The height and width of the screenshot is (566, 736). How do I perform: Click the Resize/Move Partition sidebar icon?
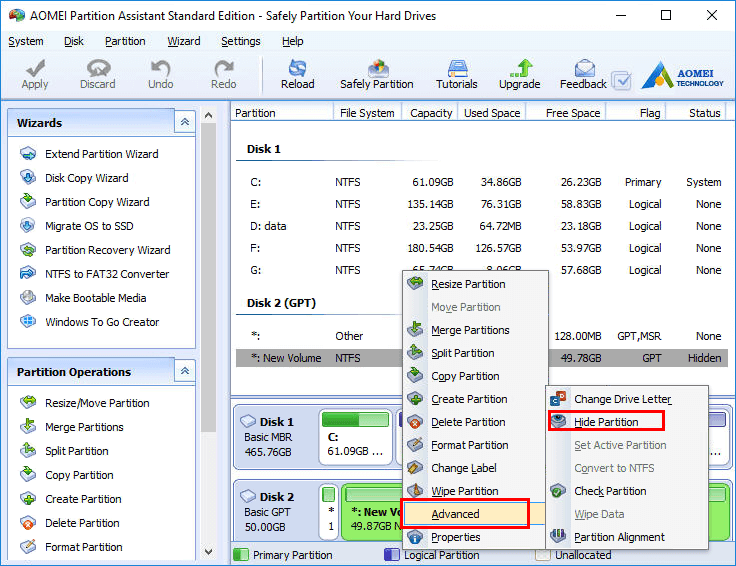28,402
